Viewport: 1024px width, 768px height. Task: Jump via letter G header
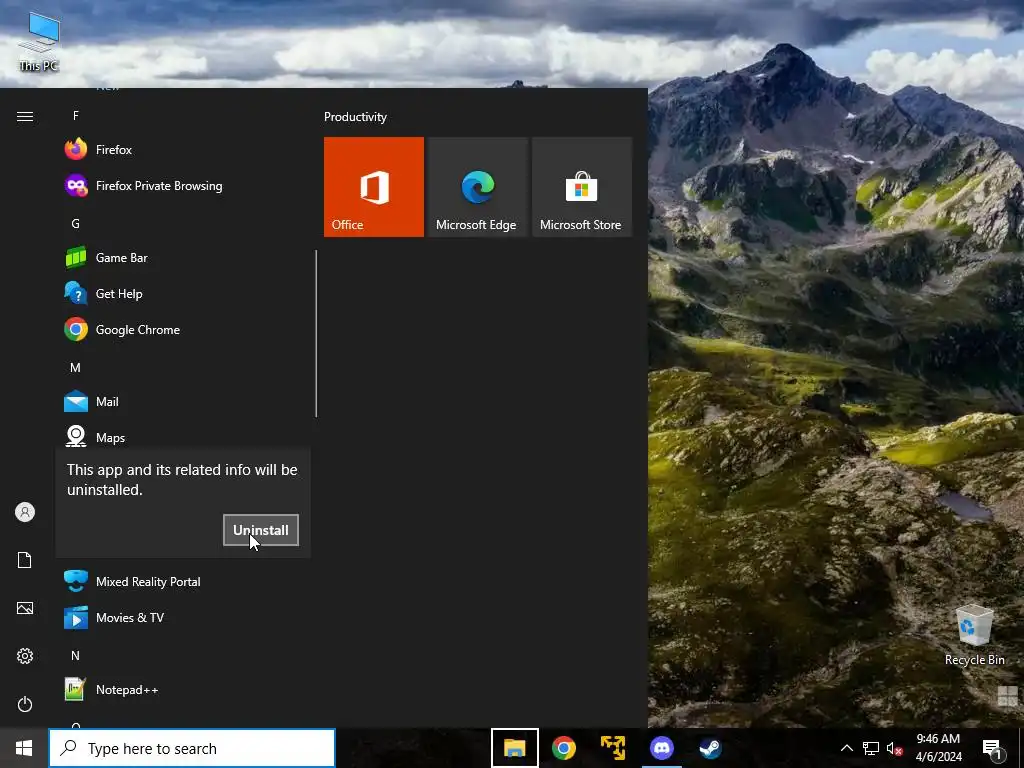tap(76, 223)
